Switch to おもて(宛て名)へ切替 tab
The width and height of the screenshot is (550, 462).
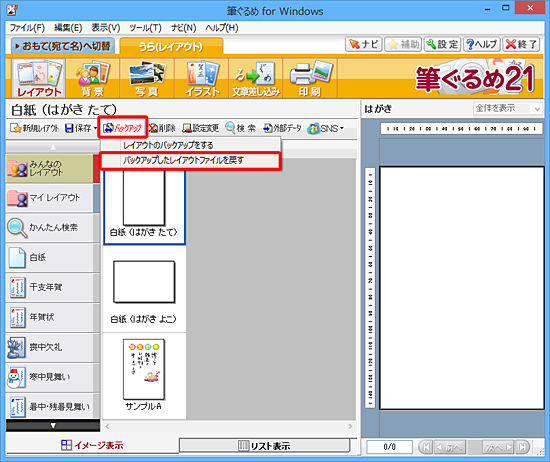pyautogui.click(x=63, y=46)
